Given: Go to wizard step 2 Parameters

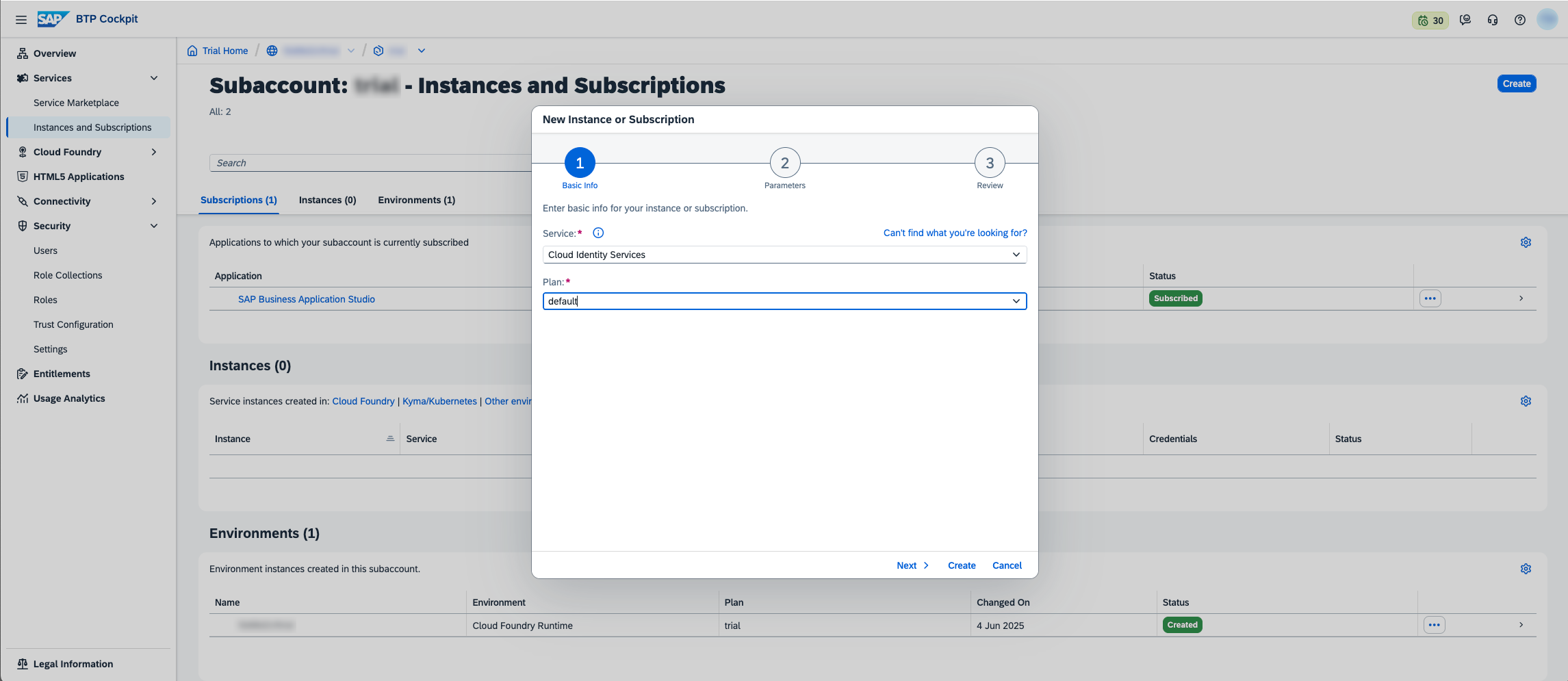Looking at the screenshot, I should coord(784,163).
